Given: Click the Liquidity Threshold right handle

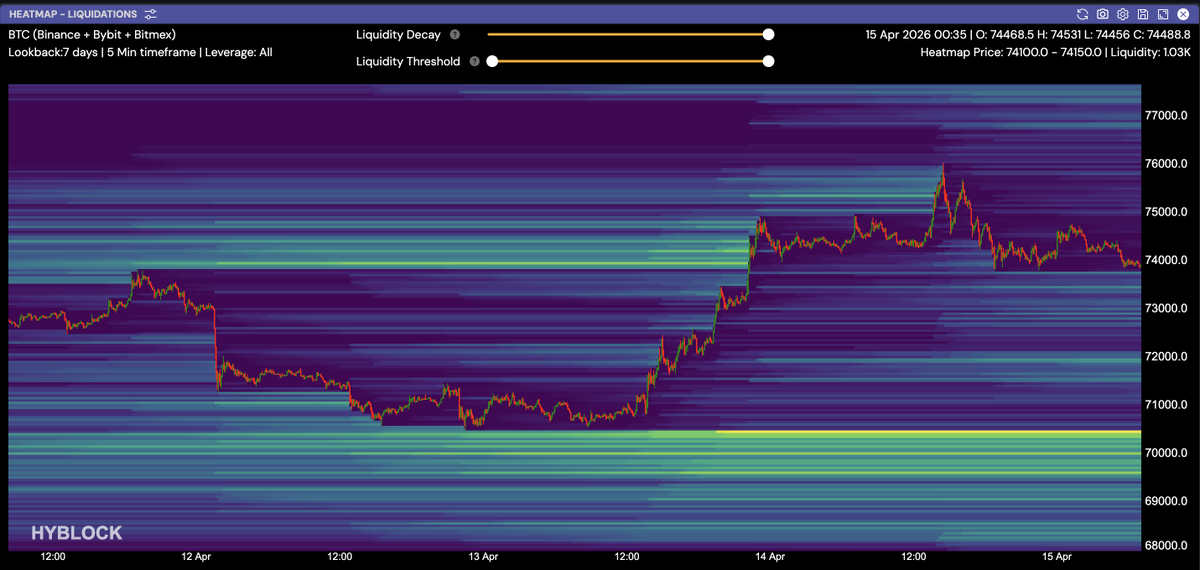Looking at the screenshot, I should [768, 61].
